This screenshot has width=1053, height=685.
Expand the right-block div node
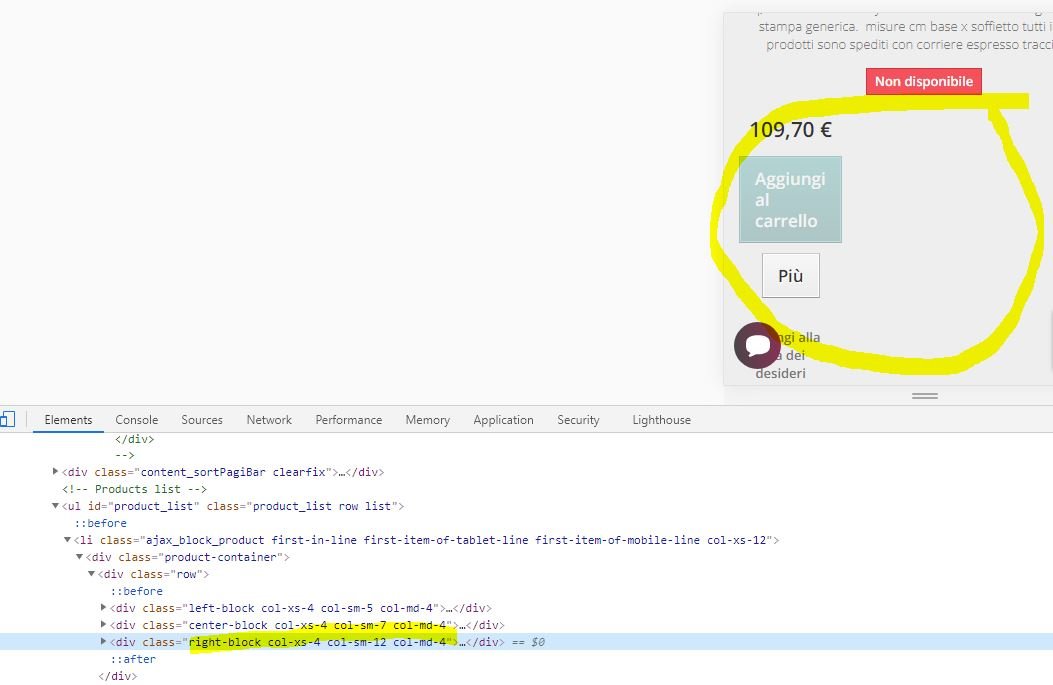tap(103, 641)
